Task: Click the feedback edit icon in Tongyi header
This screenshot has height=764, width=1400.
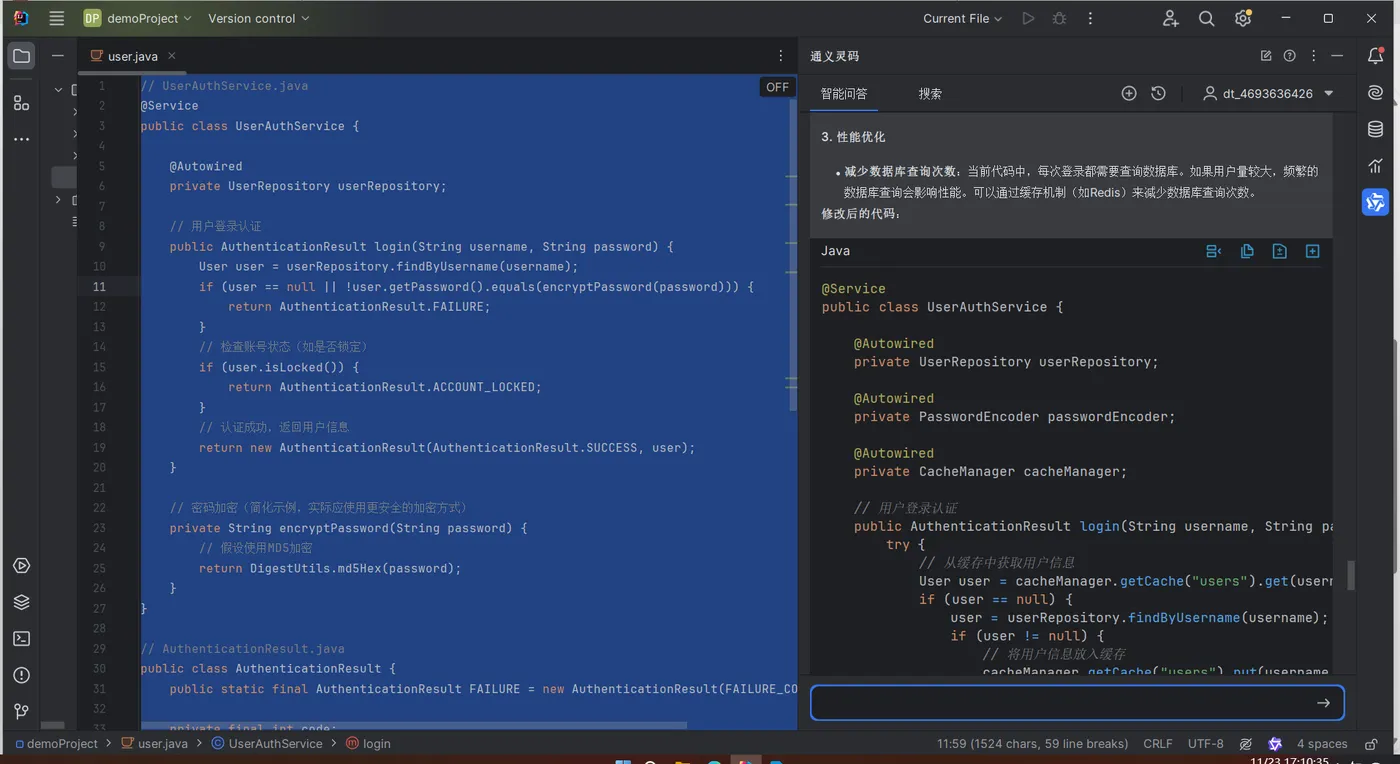Action: (x=1266, y=56)
